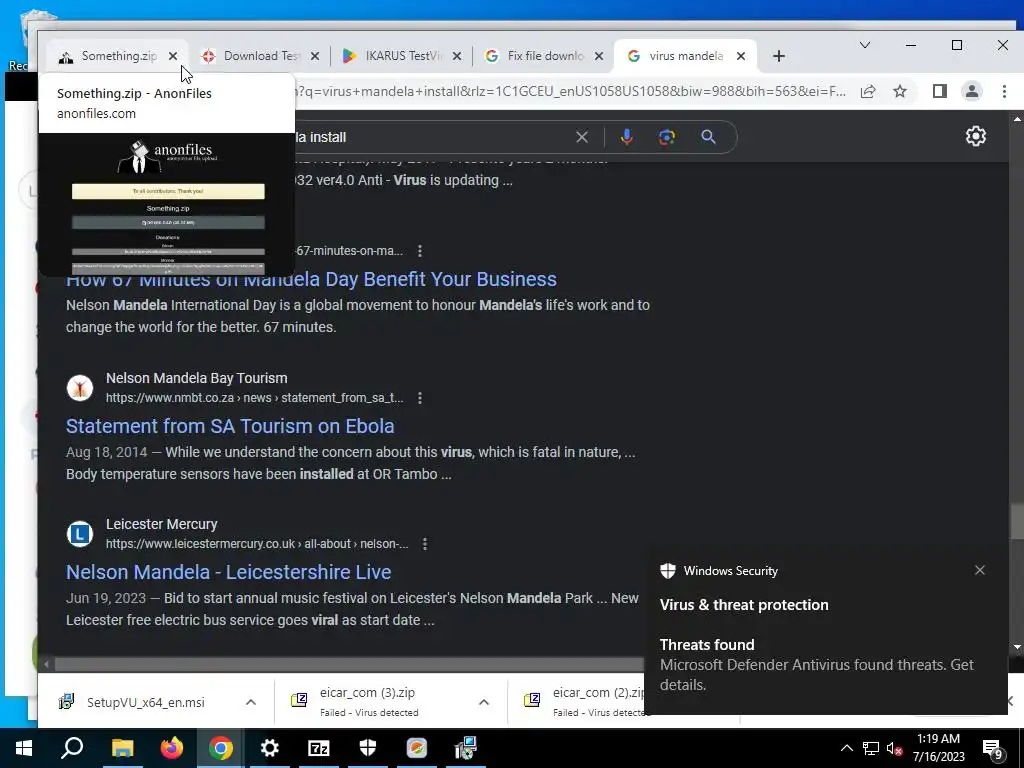Start search by voice microphone

coord(626,137)
